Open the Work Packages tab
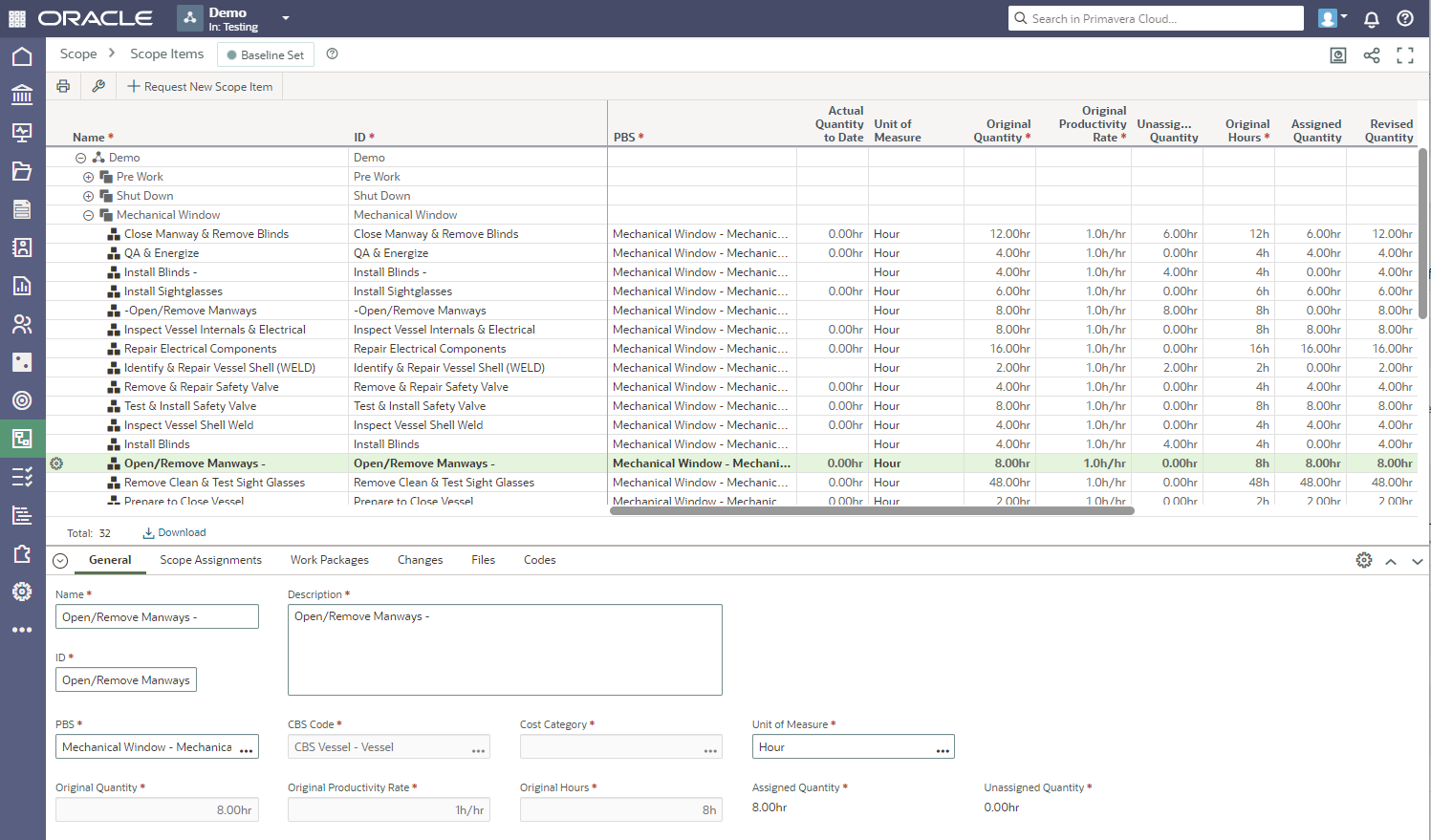The width and height of the screenshot is (1431, 840). click(329, 560)
